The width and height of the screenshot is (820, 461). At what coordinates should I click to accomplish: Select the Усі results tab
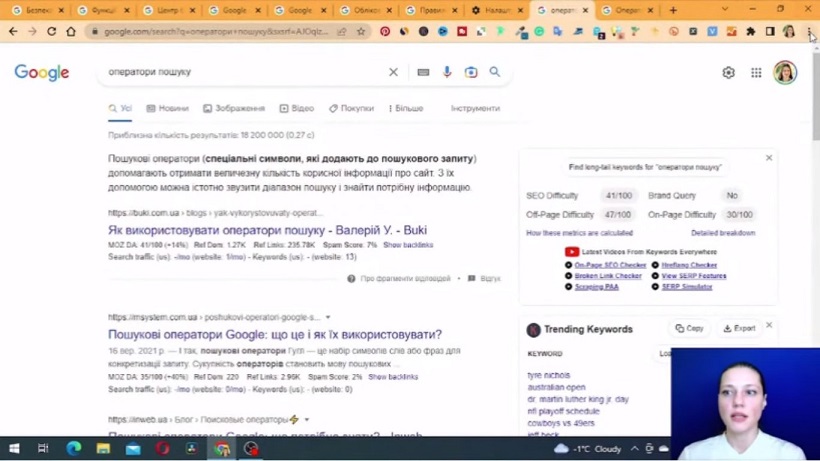(120, 108)
